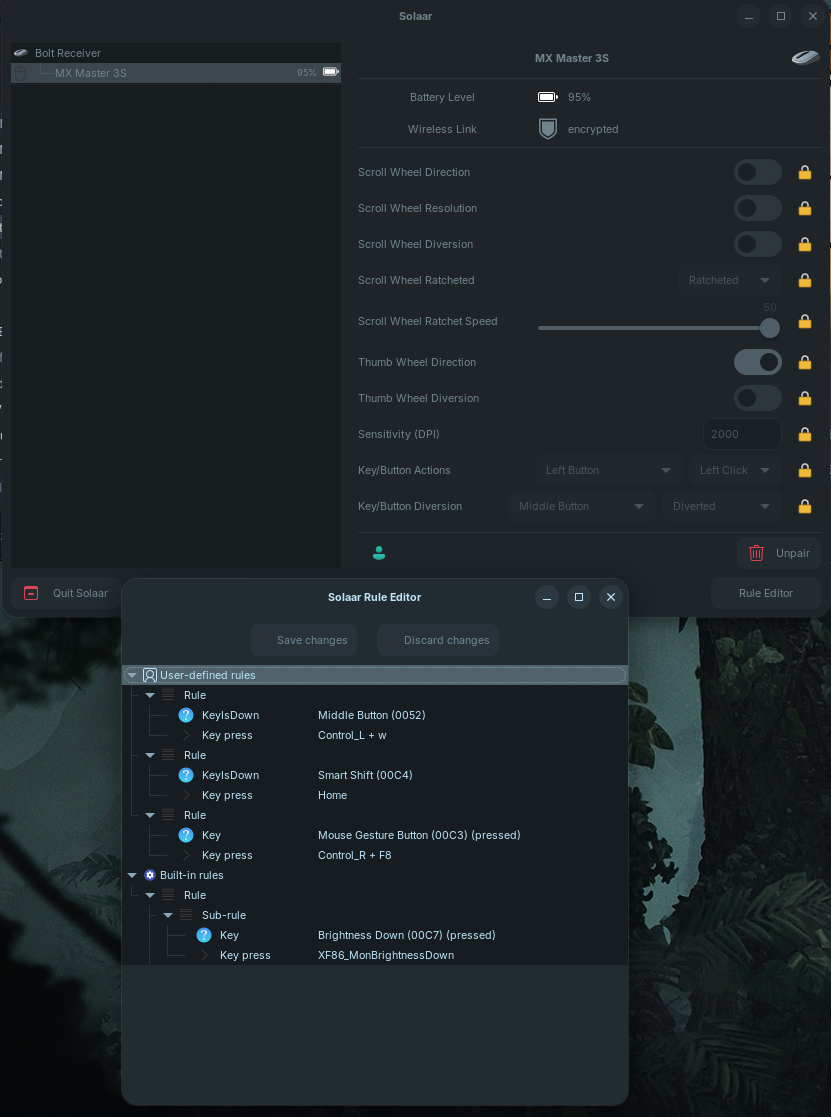This screenshot has width=831, height=1117.
Task: Click Quit Solaar button
Action: [x=66, y=593]
